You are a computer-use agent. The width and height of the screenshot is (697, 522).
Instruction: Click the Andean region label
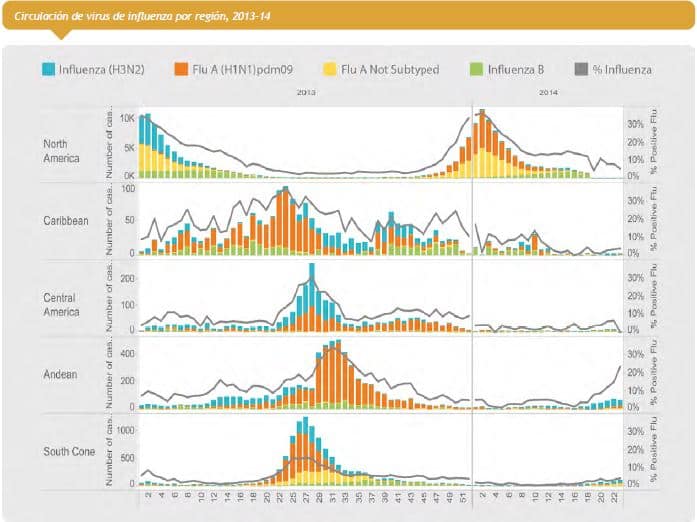(x=60, y=373)
